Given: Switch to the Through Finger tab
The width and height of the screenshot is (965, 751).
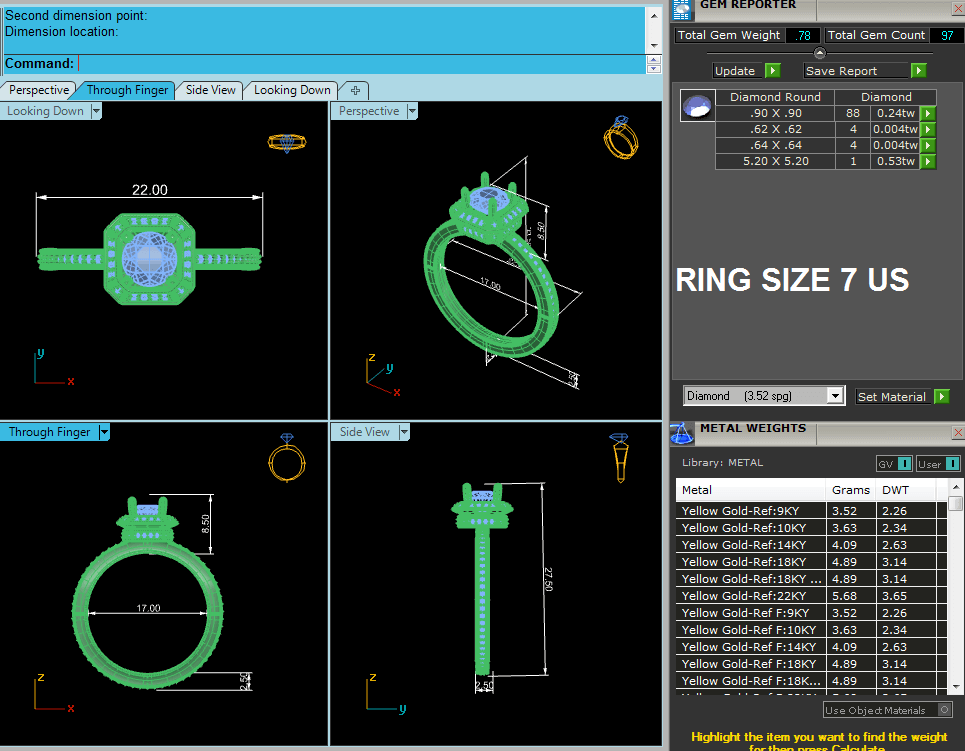Looking at the screenshot, I should (x=127, y=90).
